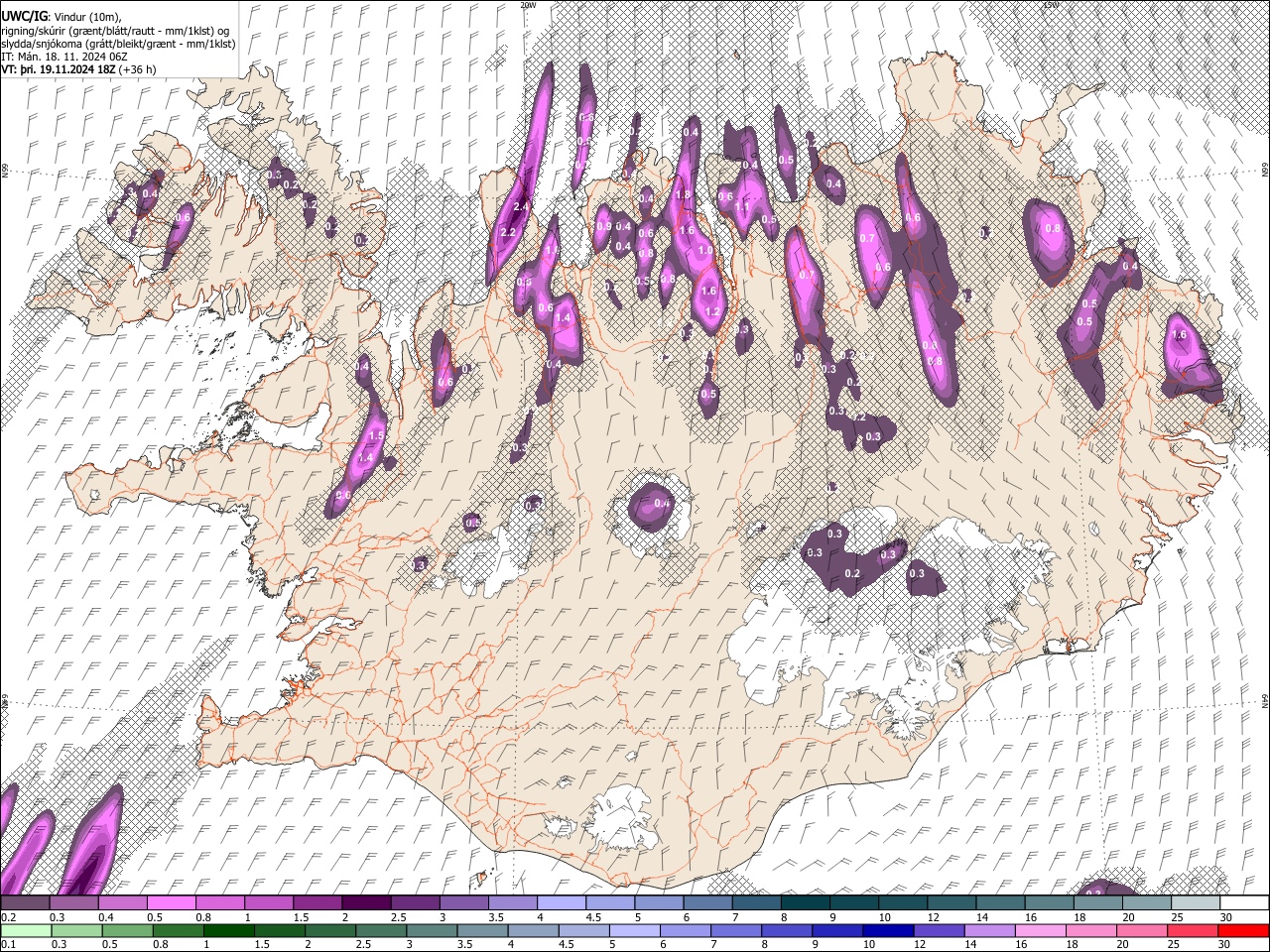This screenshot has height=952, width=1270.
Task: Click the 0.2 label under upper scale
Action: click(x=7, y=917)
